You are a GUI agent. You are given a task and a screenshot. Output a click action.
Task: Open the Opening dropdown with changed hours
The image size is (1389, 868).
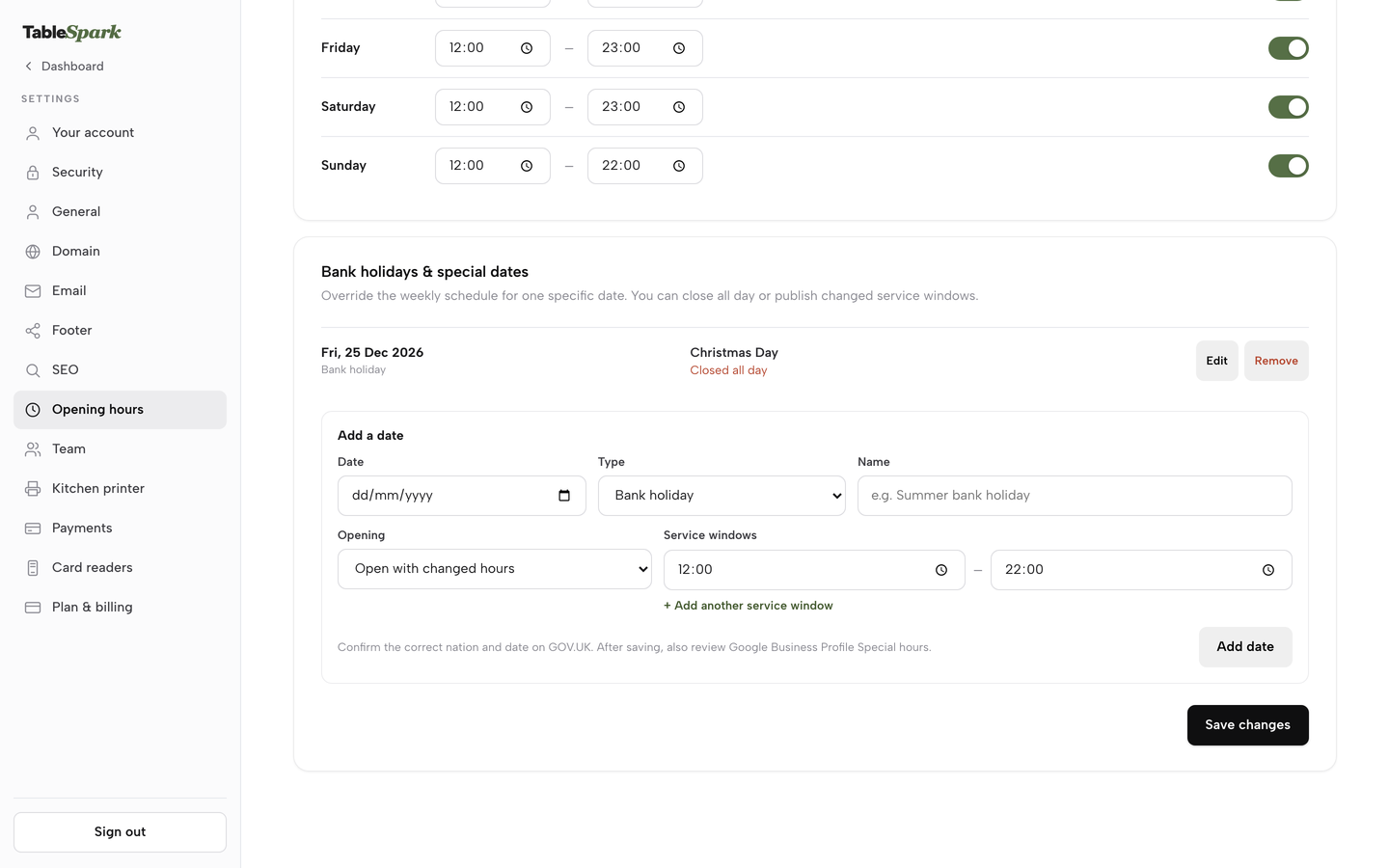[495, 569]
